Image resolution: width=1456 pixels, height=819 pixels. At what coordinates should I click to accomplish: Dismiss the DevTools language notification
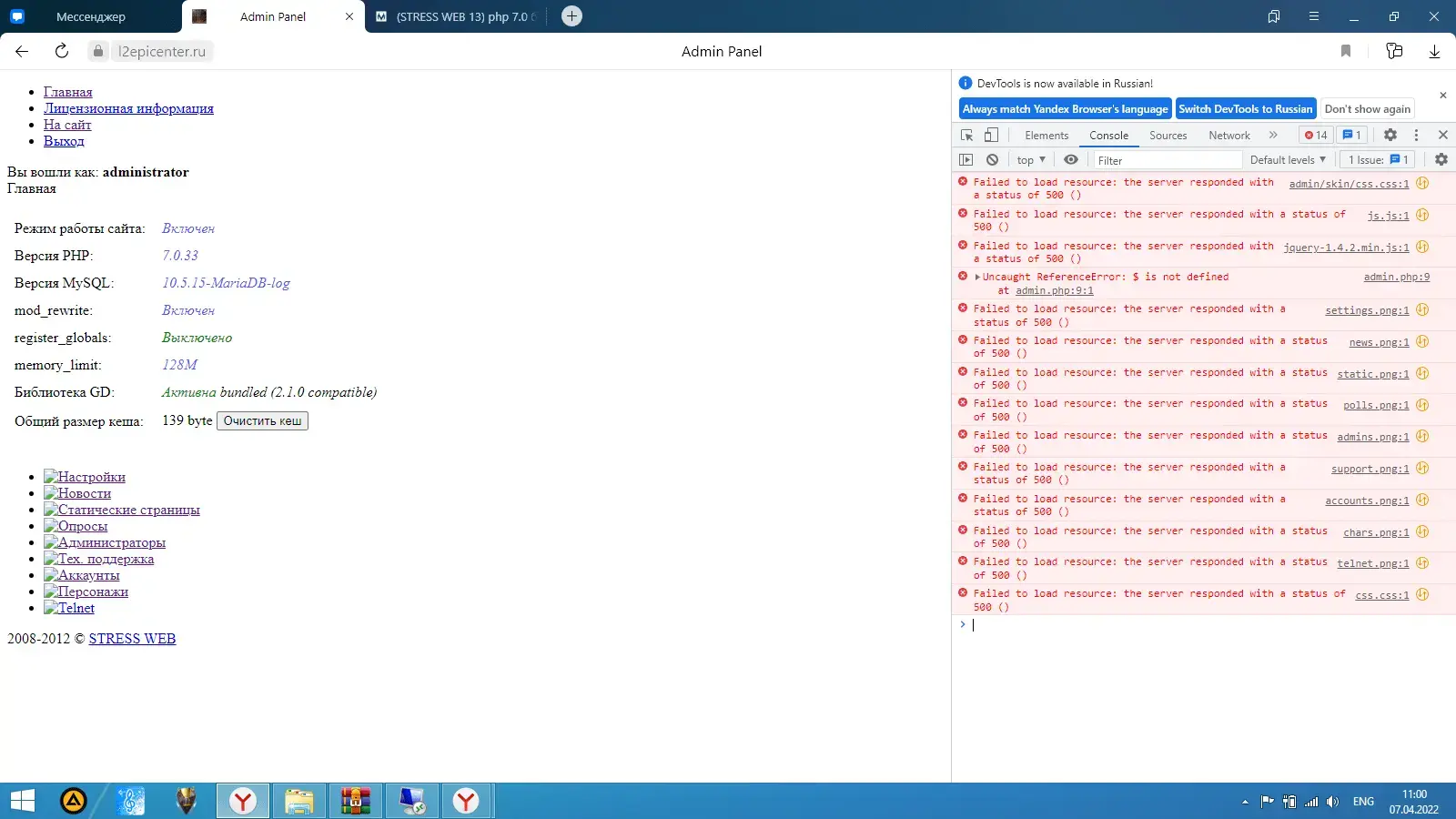click(1442, 95)
